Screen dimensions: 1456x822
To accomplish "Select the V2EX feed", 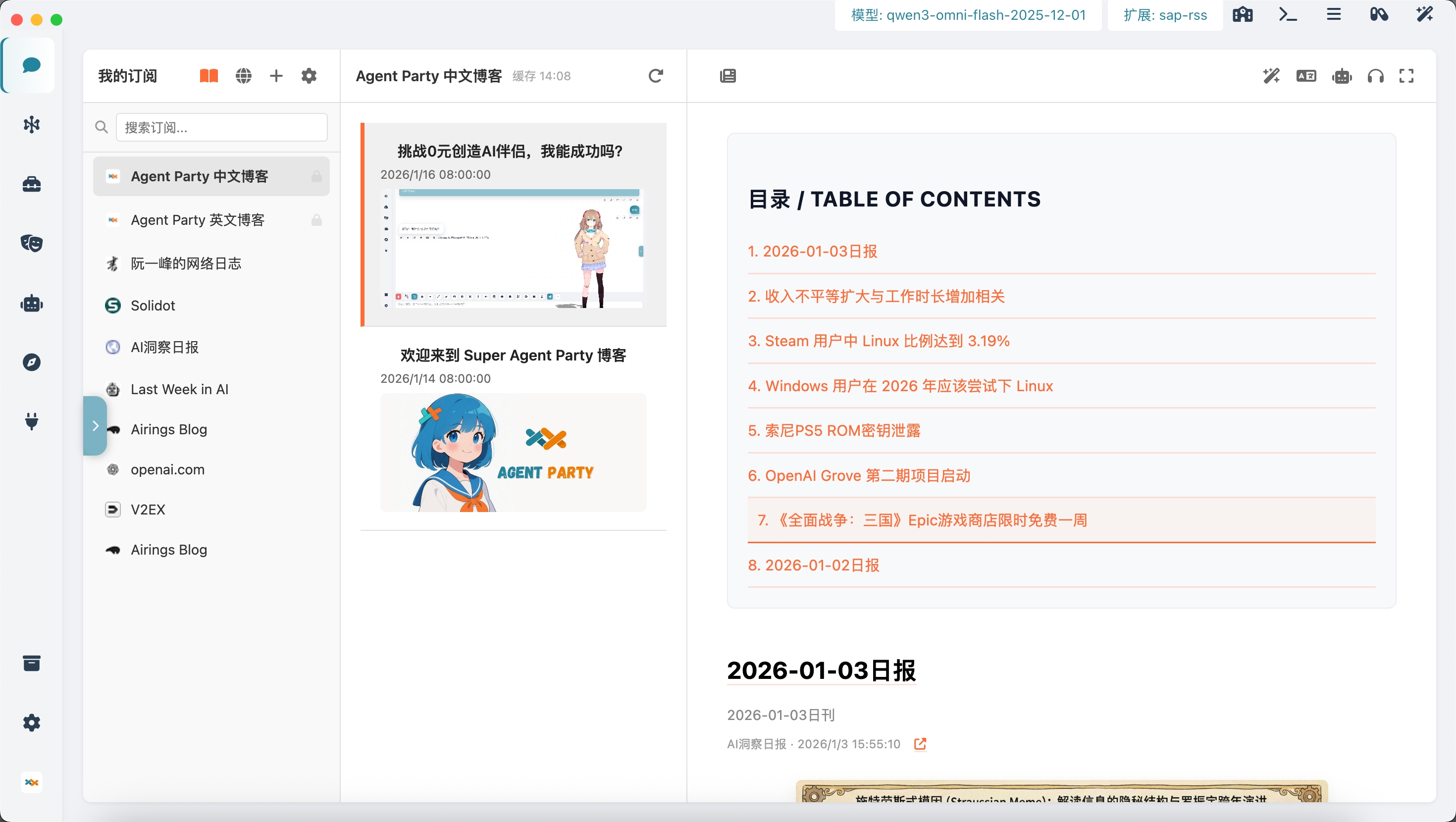I will click(211, 510).
